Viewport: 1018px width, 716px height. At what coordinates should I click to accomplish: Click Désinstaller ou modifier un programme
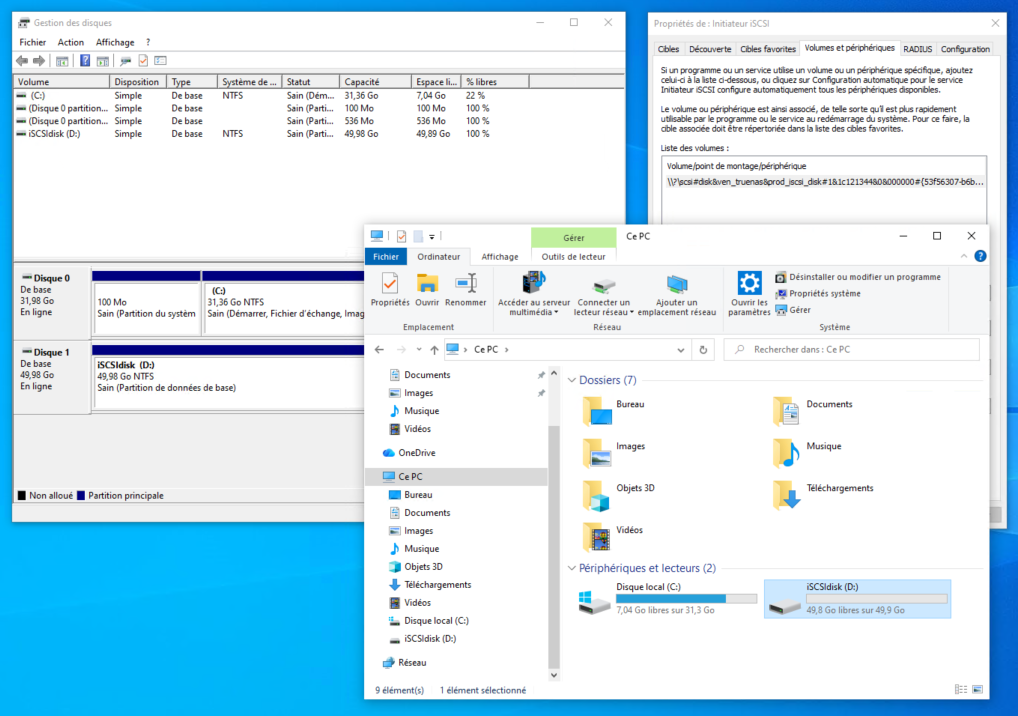click(864, 277)
